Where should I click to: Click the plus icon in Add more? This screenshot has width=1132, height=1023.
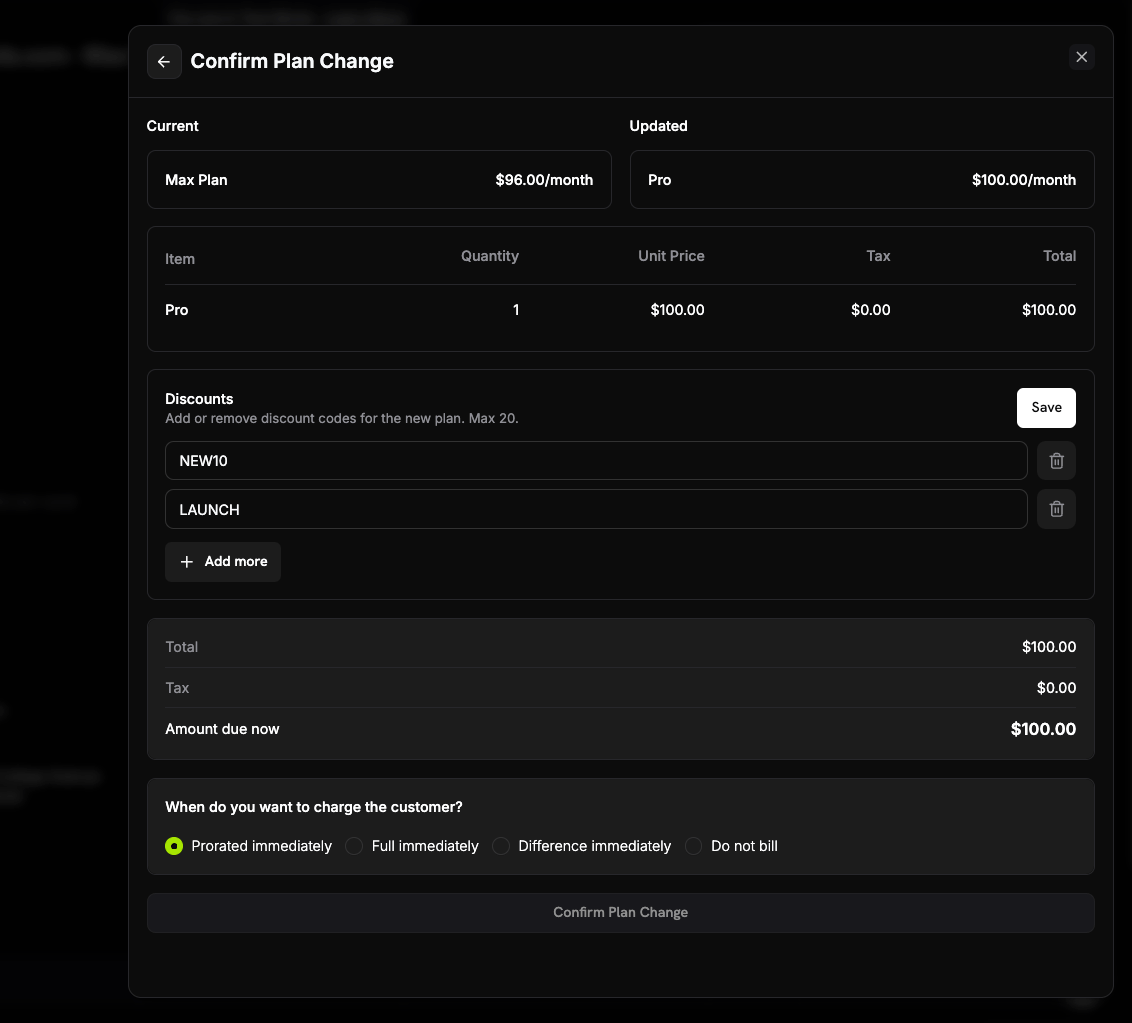coord(186,562)
